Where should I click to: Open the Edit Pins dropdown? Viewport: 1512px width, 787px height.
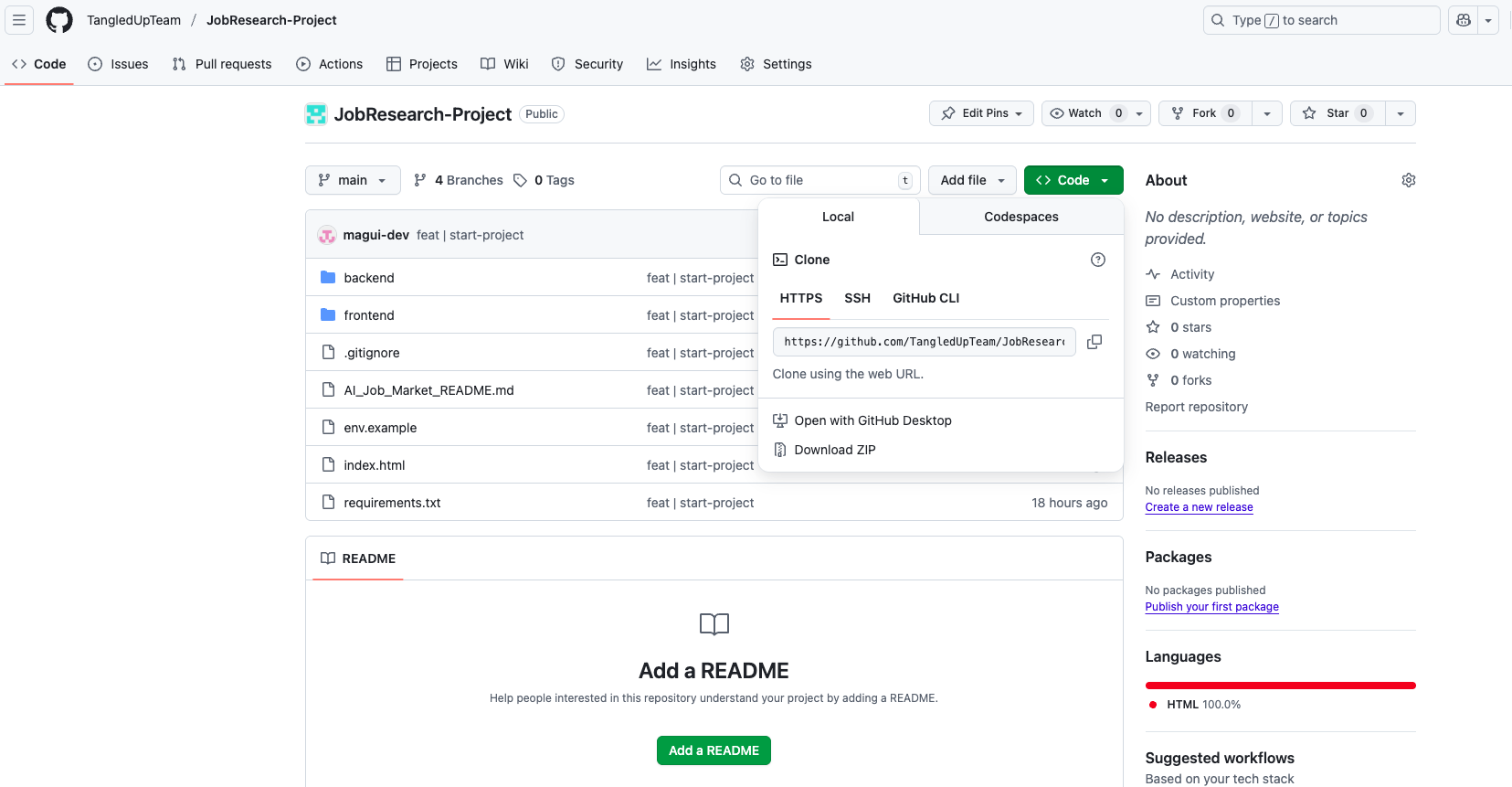(x=982, y=113)
